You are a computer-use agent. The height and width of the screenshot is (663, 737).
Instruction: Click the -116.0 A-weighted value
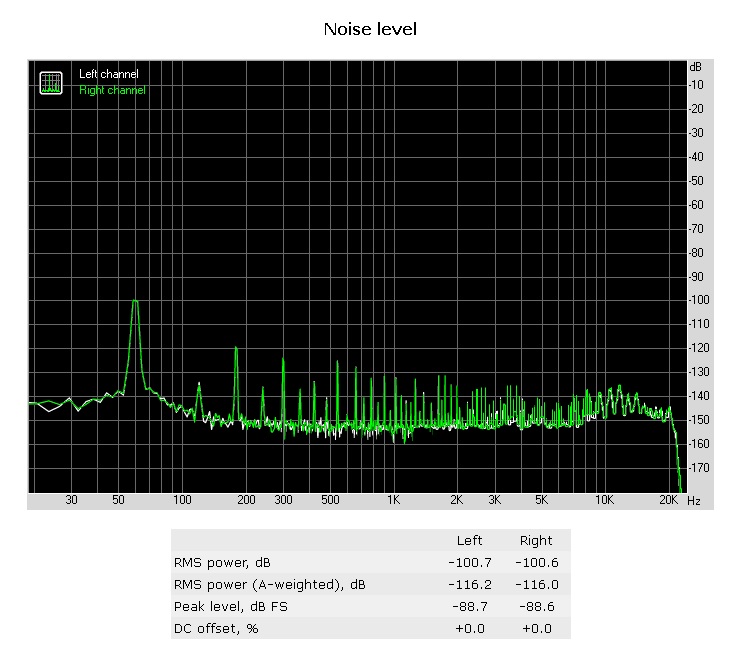[x=536, y=585]
